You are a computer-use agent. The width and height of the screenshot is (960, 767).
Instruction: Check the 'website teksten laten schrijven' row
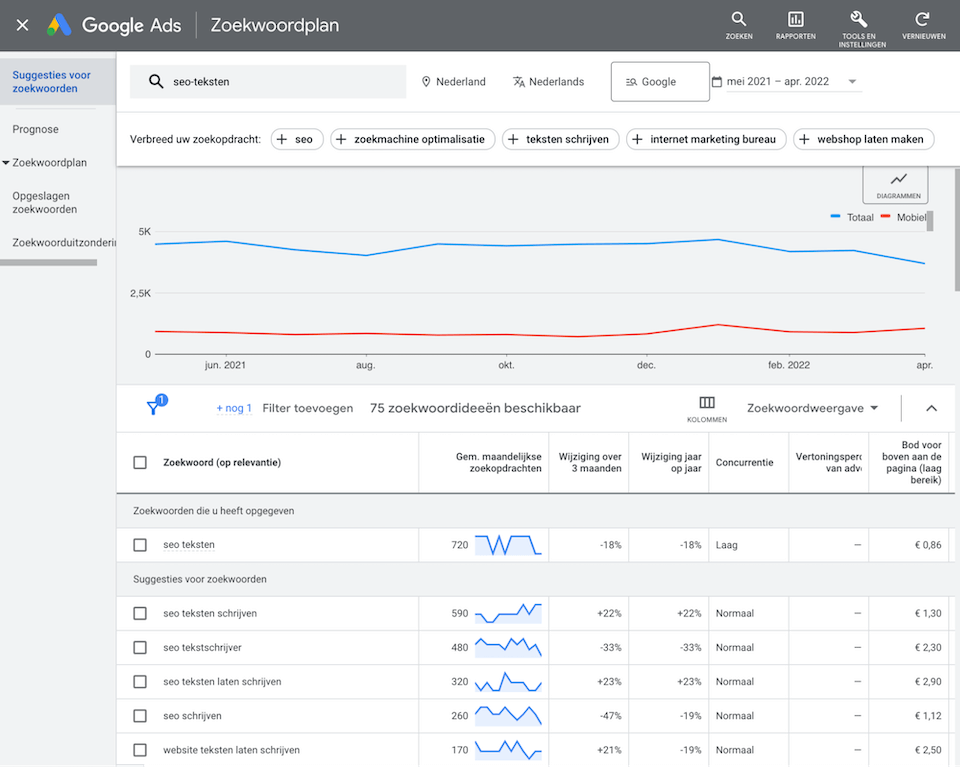[140, 750]
